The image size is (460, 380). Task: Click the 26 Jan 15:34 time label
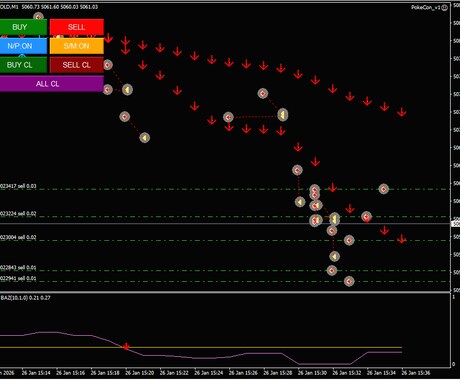[381, 373]
